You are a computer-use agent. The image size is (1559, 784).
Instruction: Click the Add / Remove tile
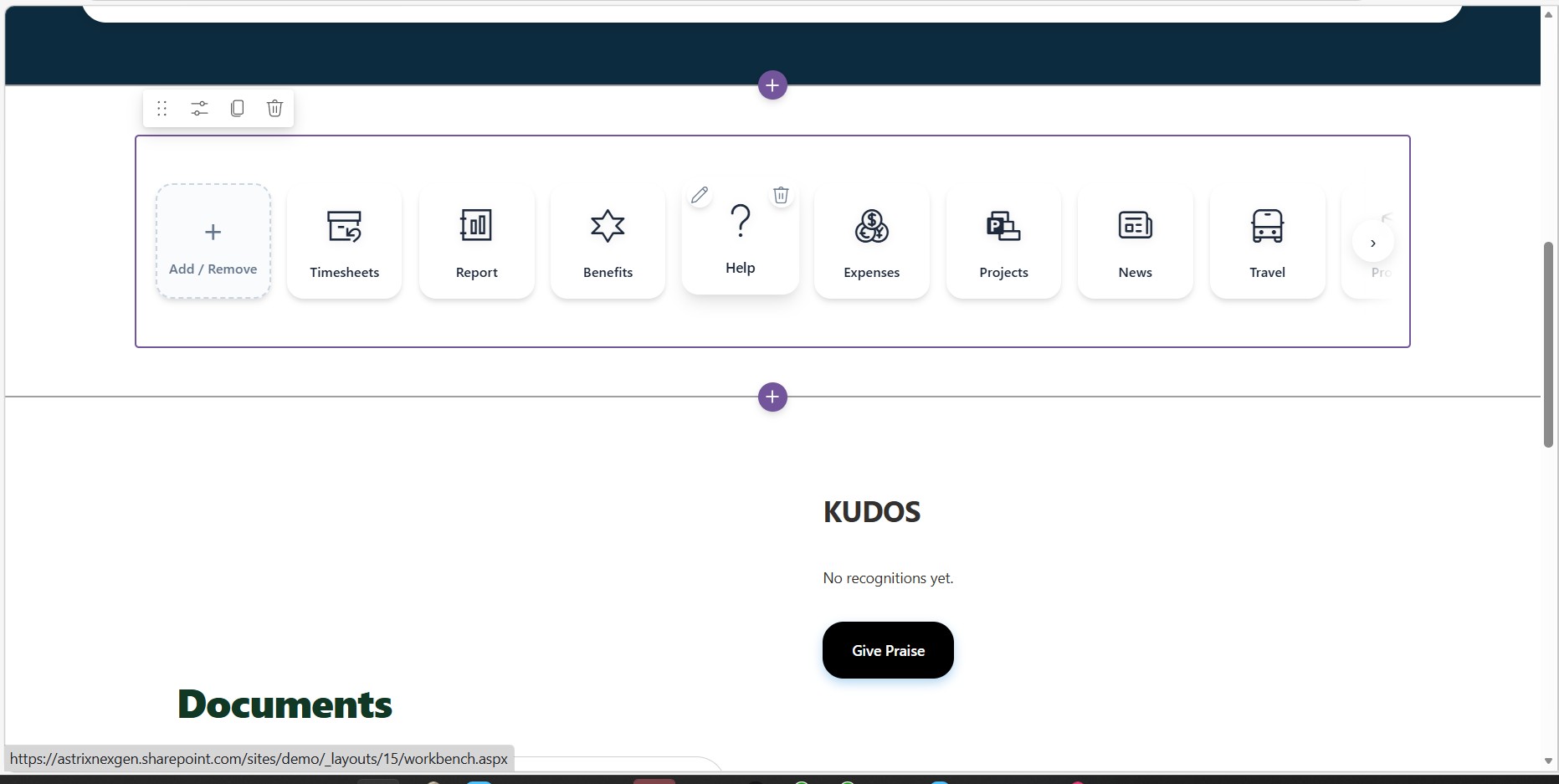pyautogui.click(x=213, y=243)
